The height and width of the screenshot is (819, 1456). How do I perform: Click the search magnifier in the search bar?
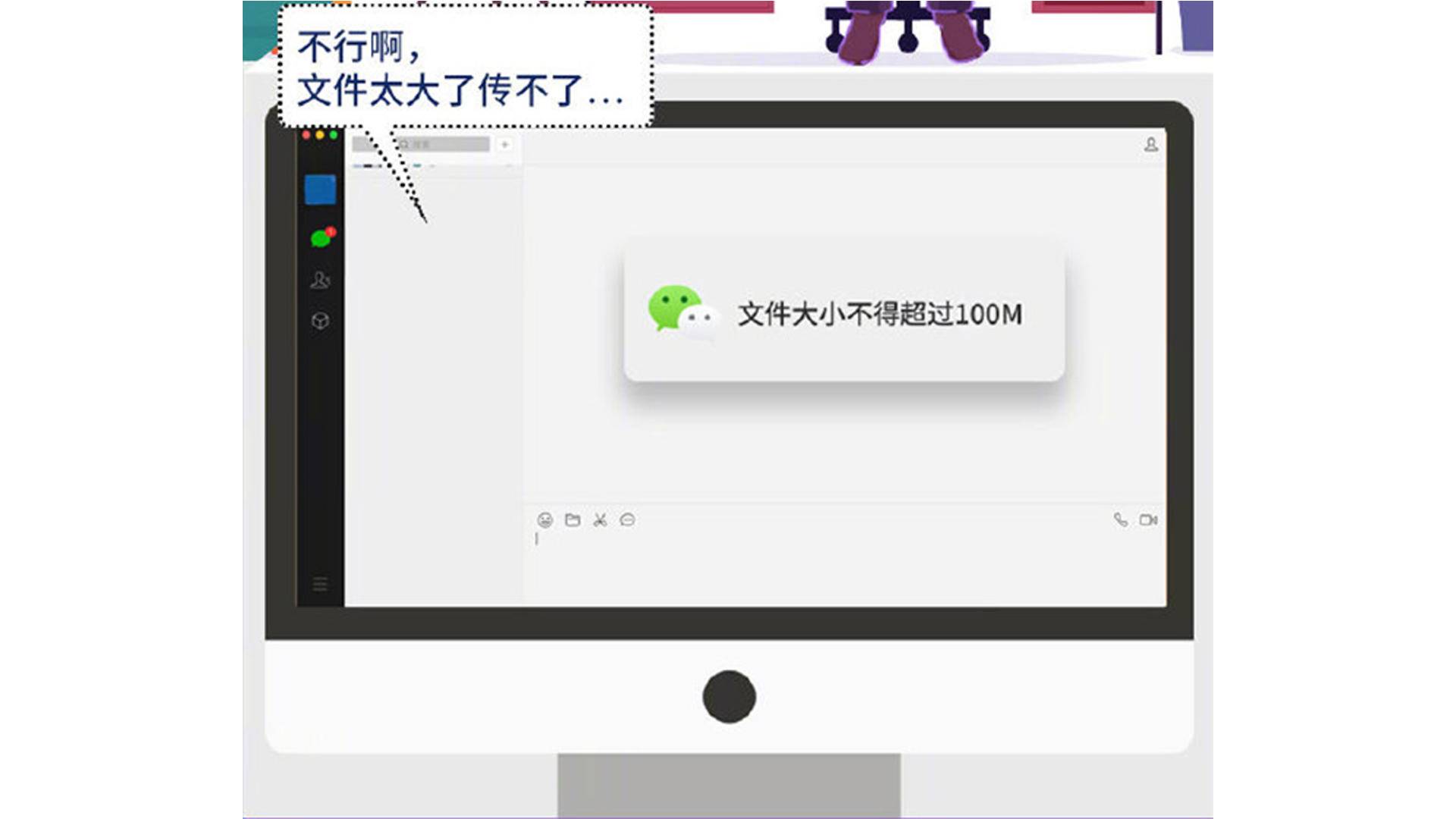[x=404, y=144]
